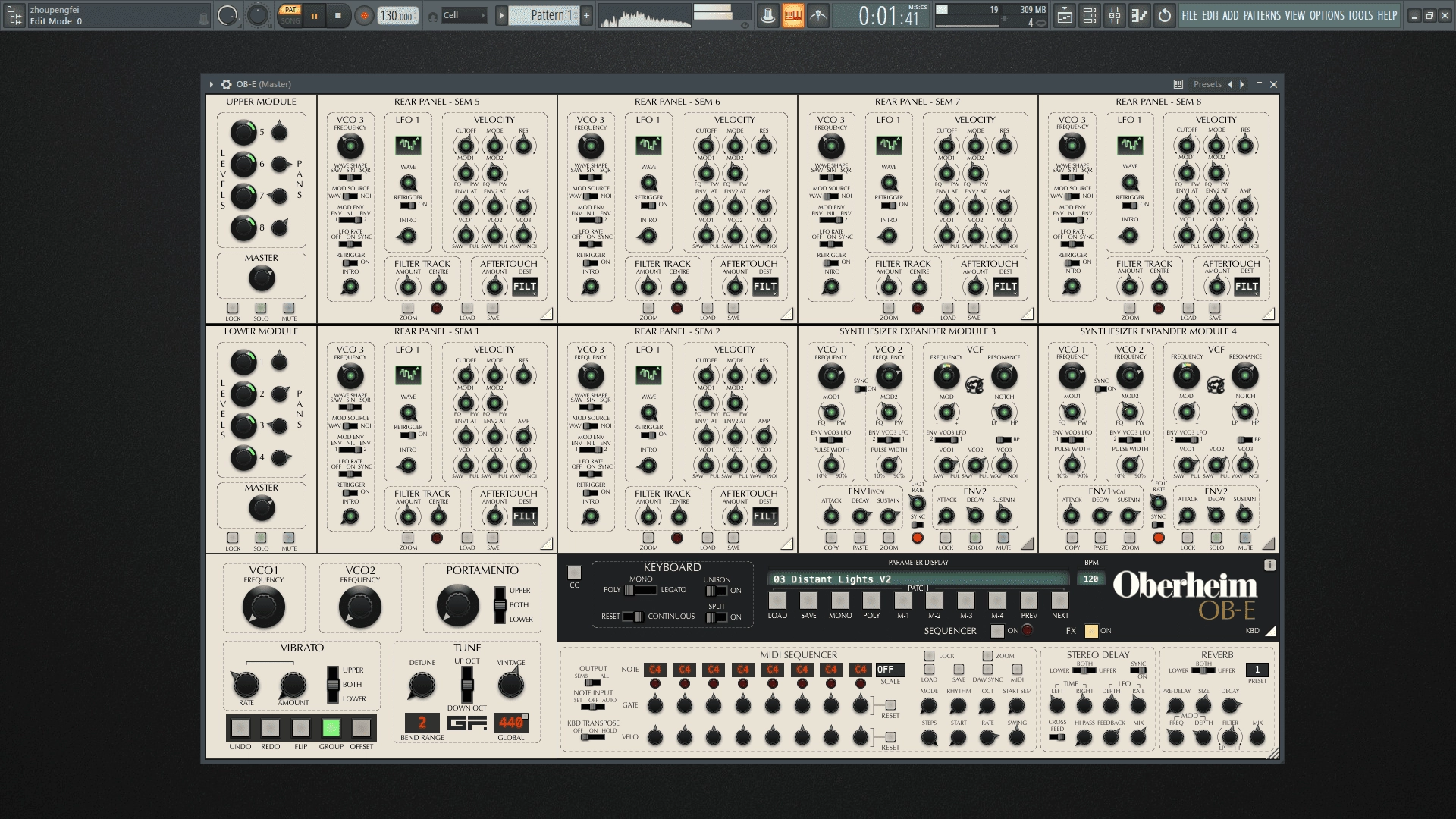1456x819 pixels.
Task: Open the ADD menu
Action: (1231, 15)
